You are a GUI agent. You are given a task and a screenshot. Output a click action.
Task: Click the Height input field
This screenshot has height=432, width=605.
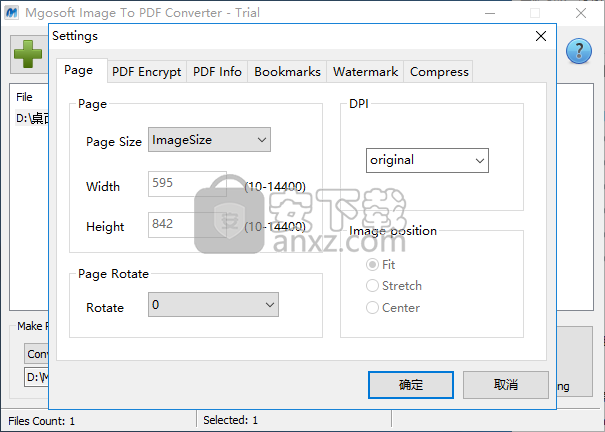tap(187, 225)
